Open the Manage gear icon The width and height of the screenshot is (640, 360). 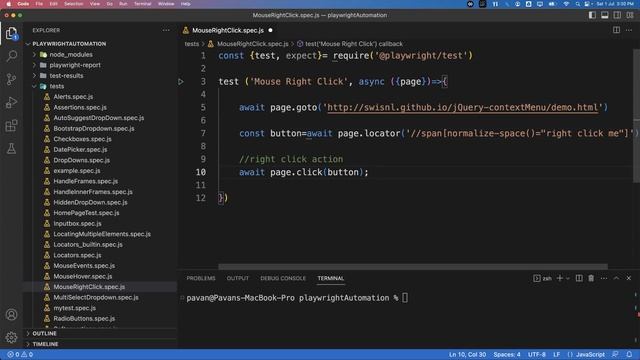pyautogui.click(x=11, y=337)
